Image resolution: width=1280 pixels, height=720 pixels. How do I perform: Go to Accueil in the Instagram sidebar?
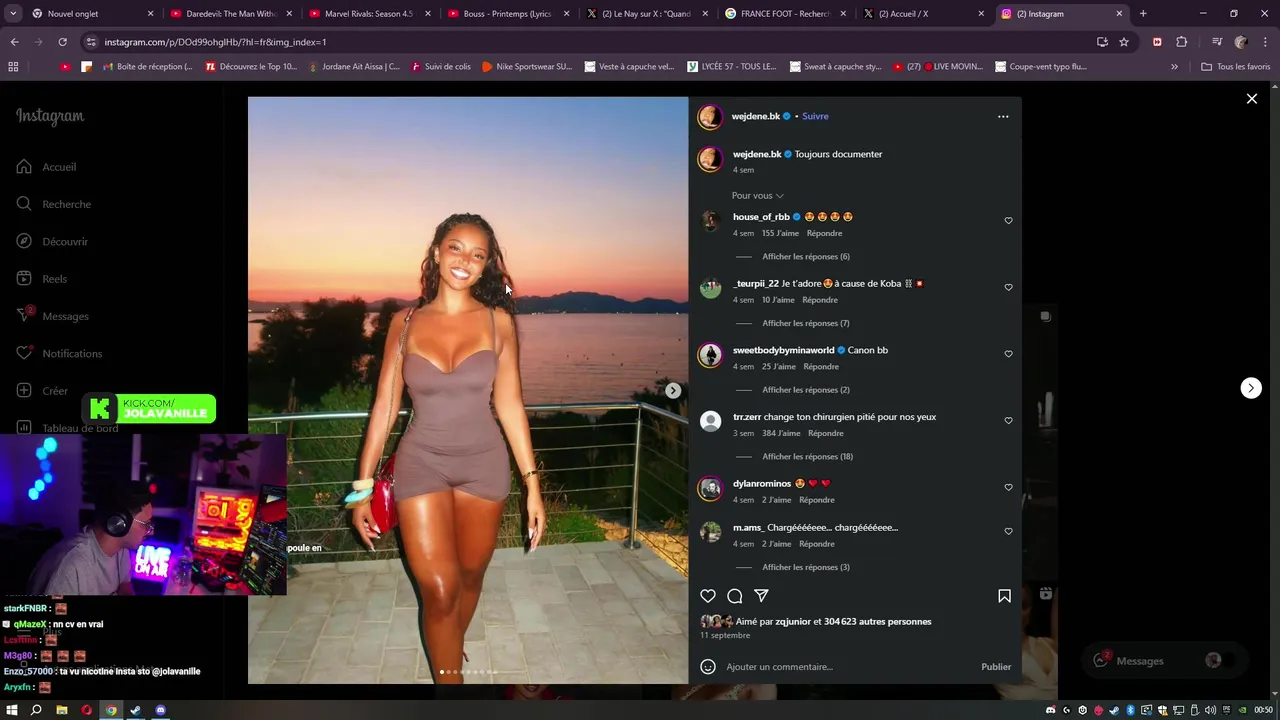[x=46, y=167]
